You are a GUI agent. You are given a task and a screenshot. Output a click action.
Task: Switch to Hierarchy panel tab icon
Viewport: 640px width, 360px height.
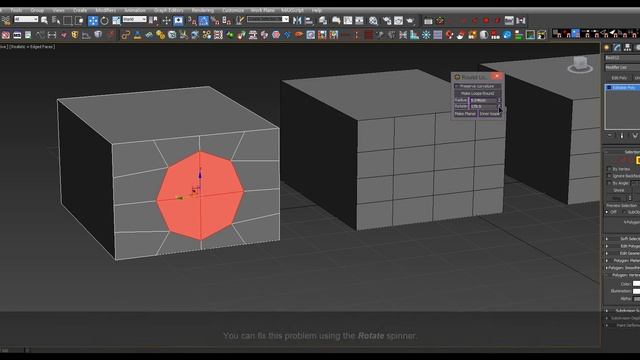point(628,48)
